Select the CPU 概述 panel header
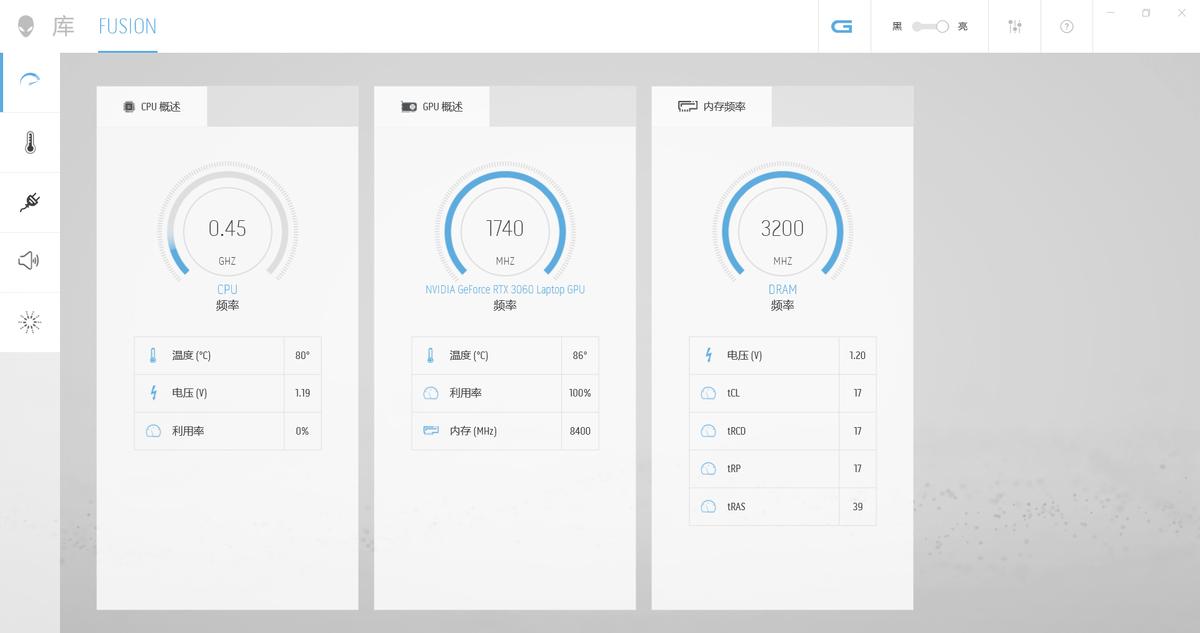Image resolution: width=1200 pixels, height=633 pixels. (x=152, y=106)
